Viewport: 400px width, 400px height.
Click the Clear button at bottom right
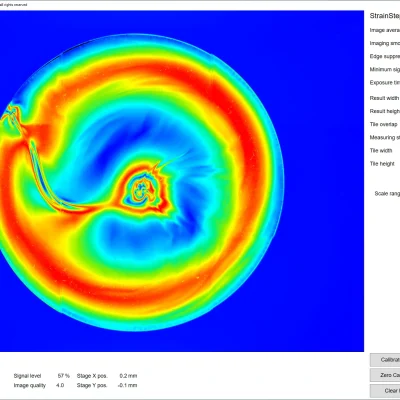[x=385, y=390]
